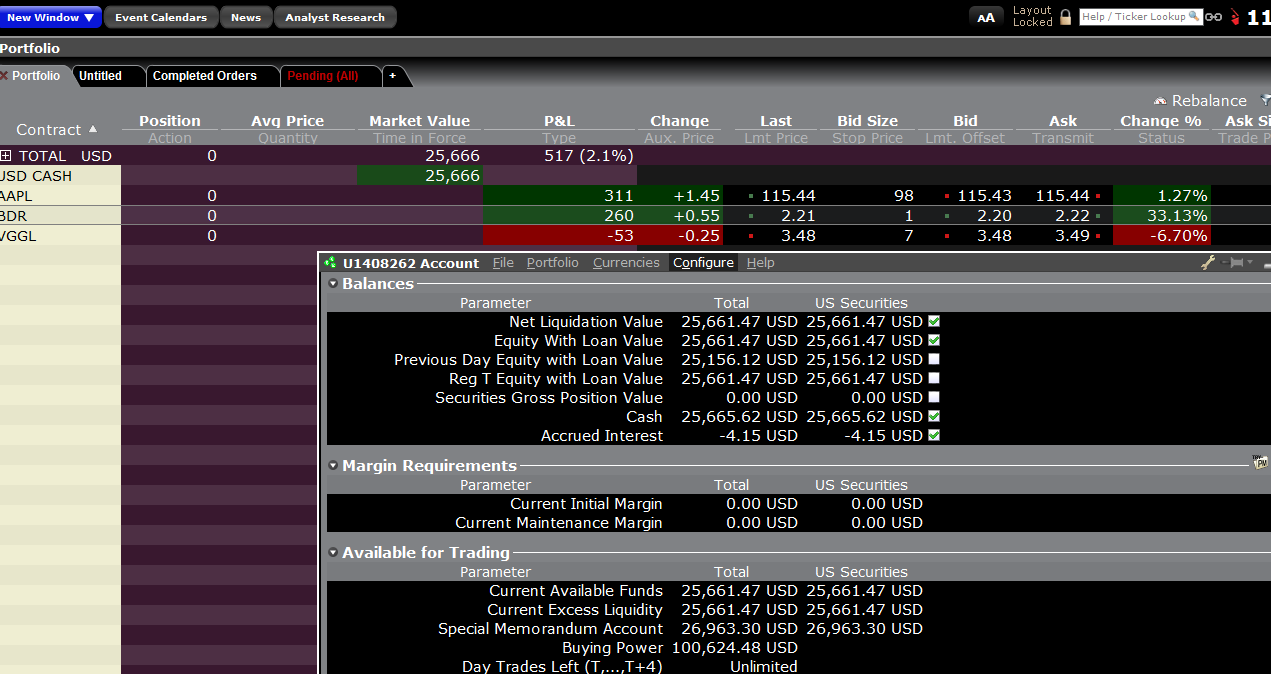Screen dimensions: 1271x674
Task: Add a new tab with plus button
Action: 392,76
